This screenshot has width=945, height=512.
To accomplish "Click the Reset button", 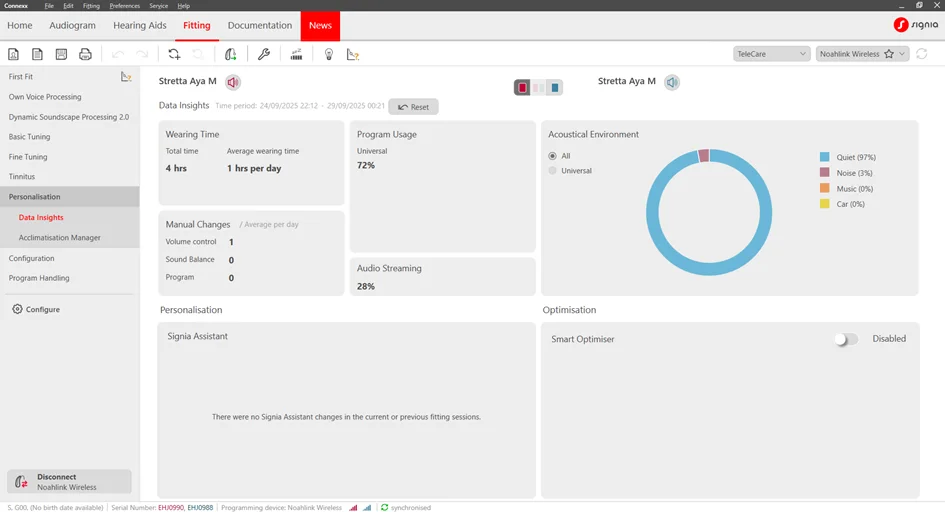I will click(413, 107).
